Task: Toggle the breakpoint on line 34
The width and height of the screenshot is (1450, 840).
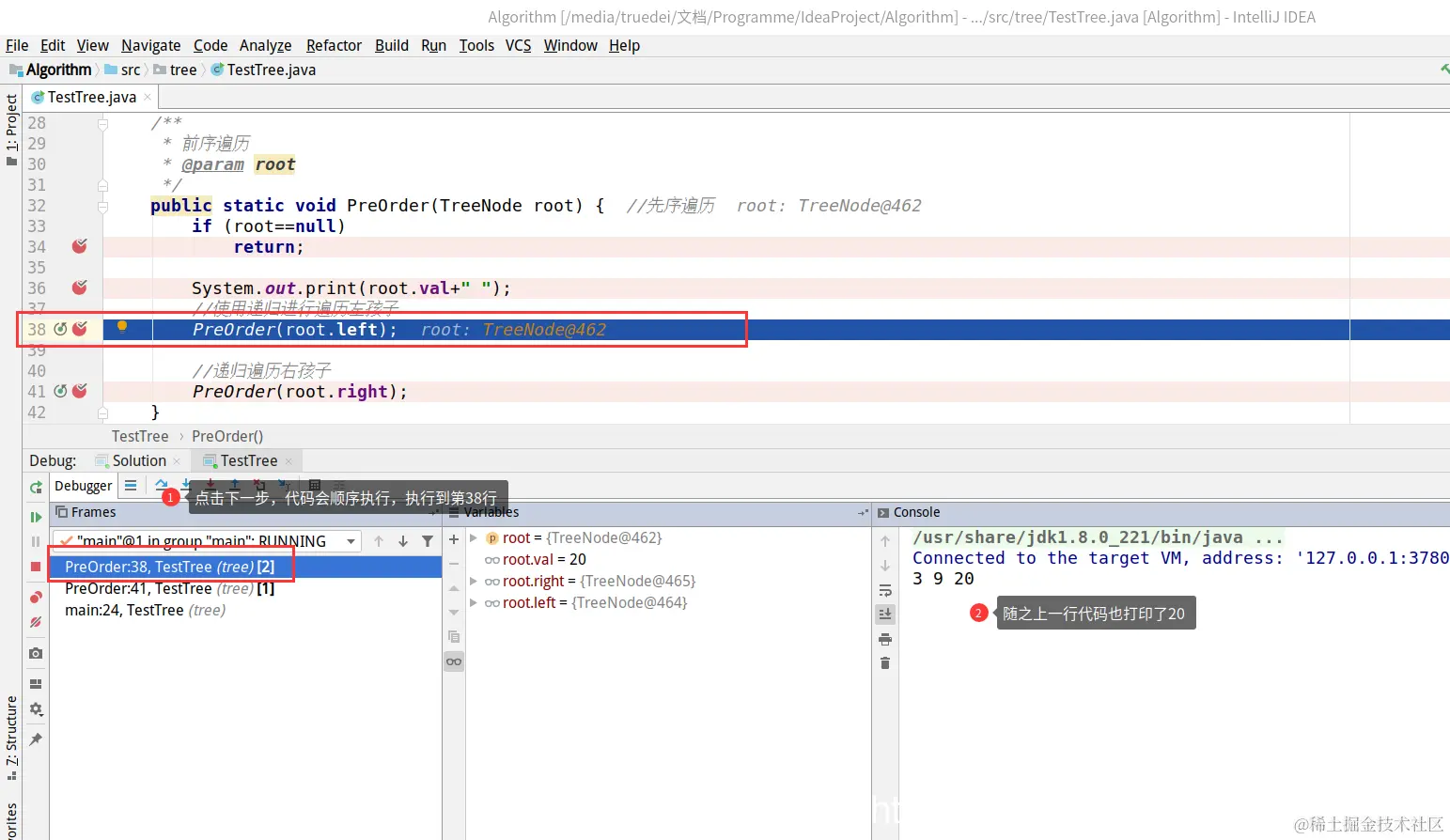Action: coord(80,246)
